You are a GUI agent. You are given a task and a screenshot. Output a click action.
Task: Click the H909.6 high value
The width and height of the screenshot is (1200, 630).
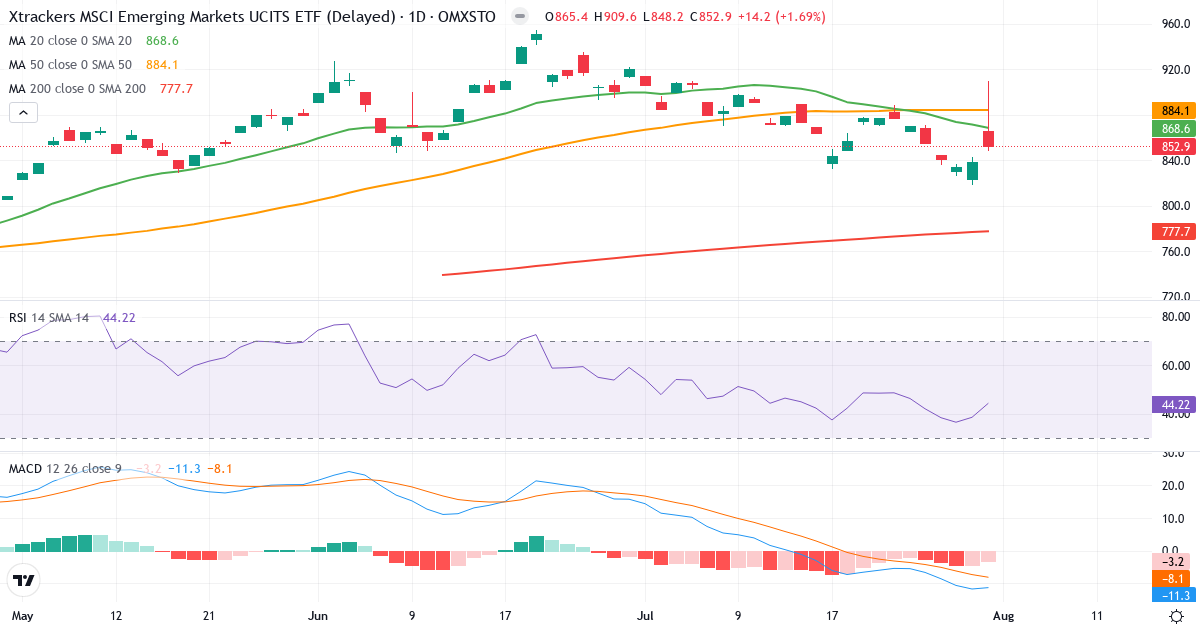[x=616, y=17]
